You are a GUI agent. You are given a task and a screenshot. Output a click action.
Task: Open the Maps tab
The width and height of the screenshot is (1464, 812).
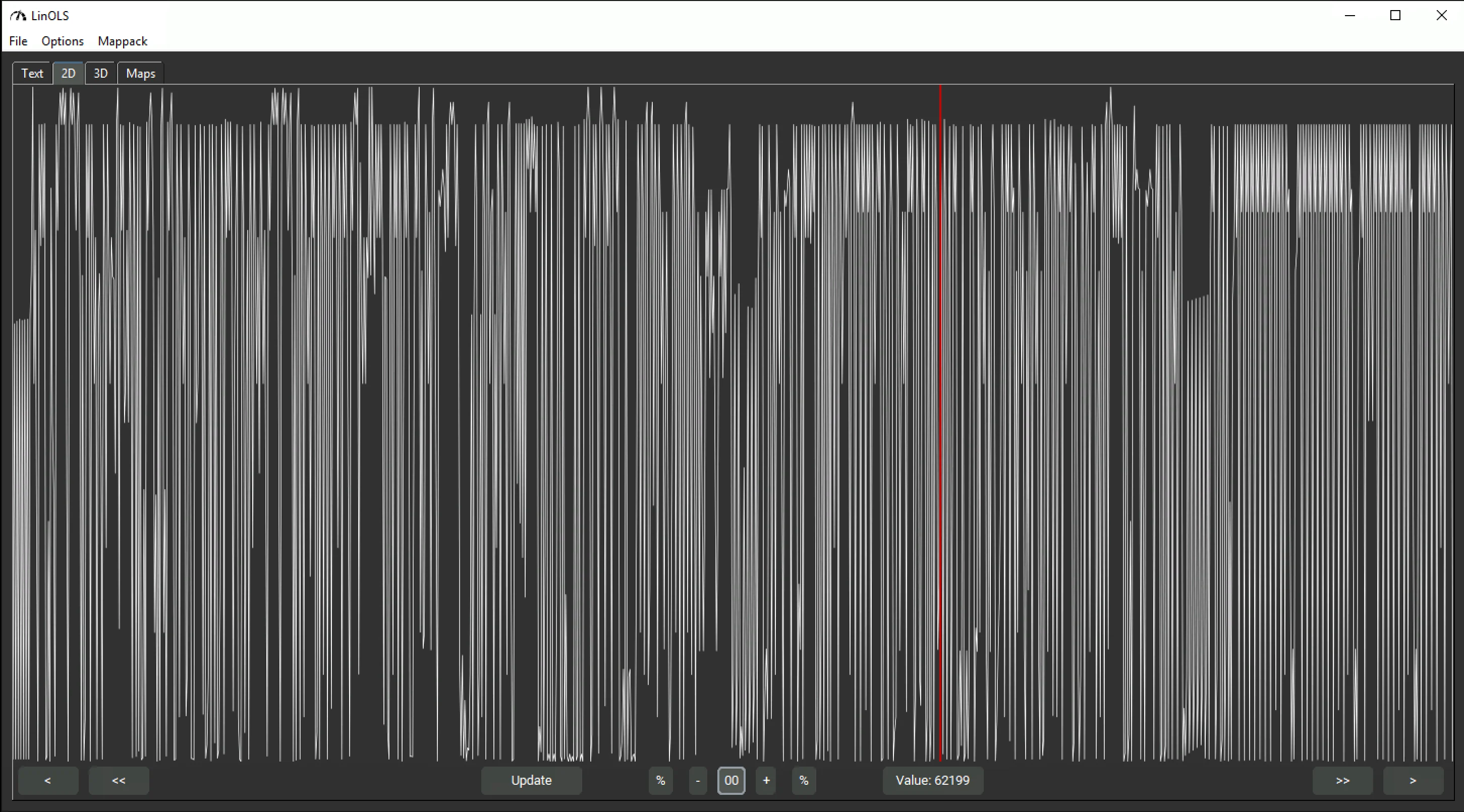tap(140, 73)
